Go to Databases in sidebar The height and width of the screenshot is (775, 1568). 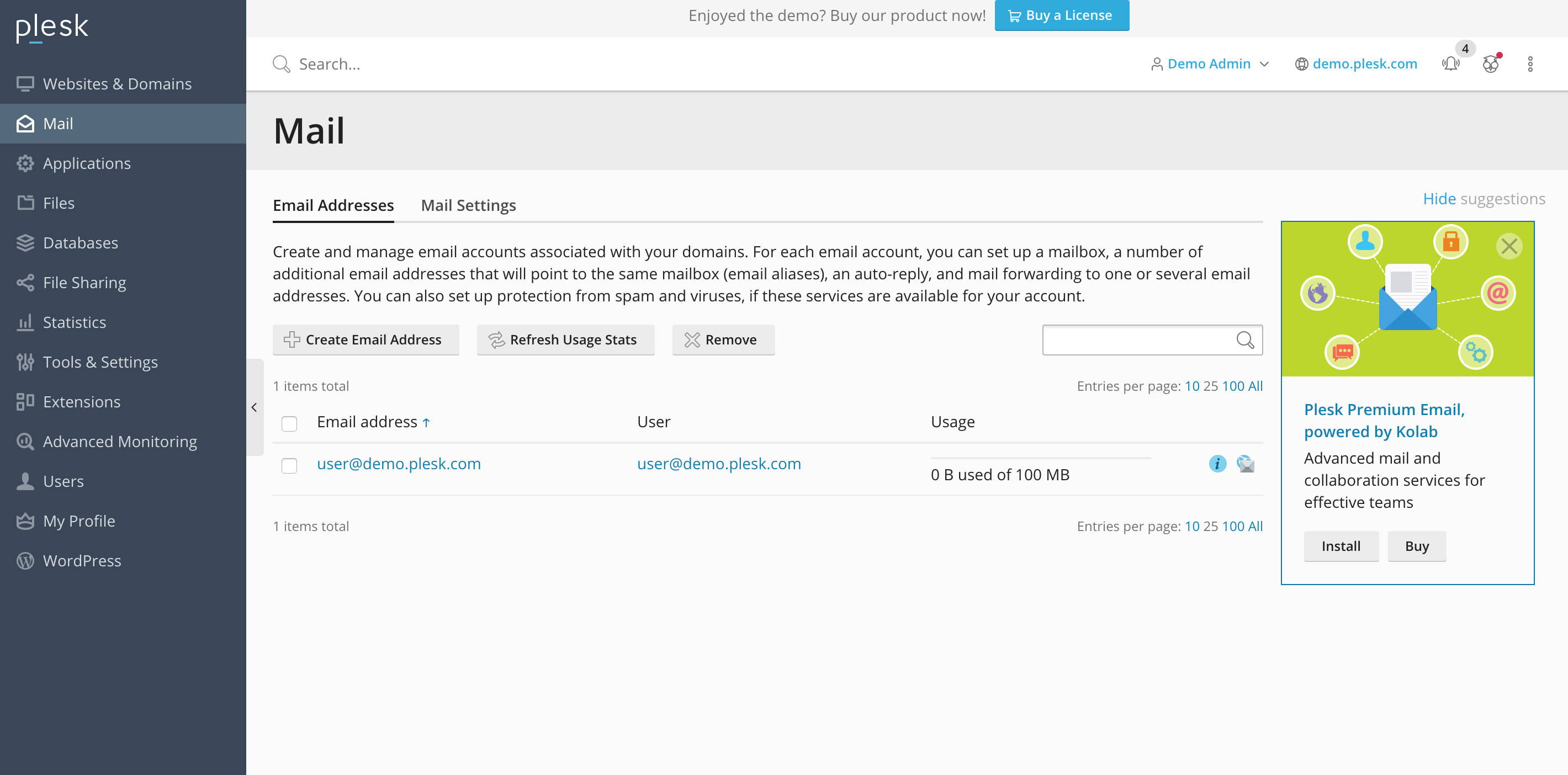[123, 243]
